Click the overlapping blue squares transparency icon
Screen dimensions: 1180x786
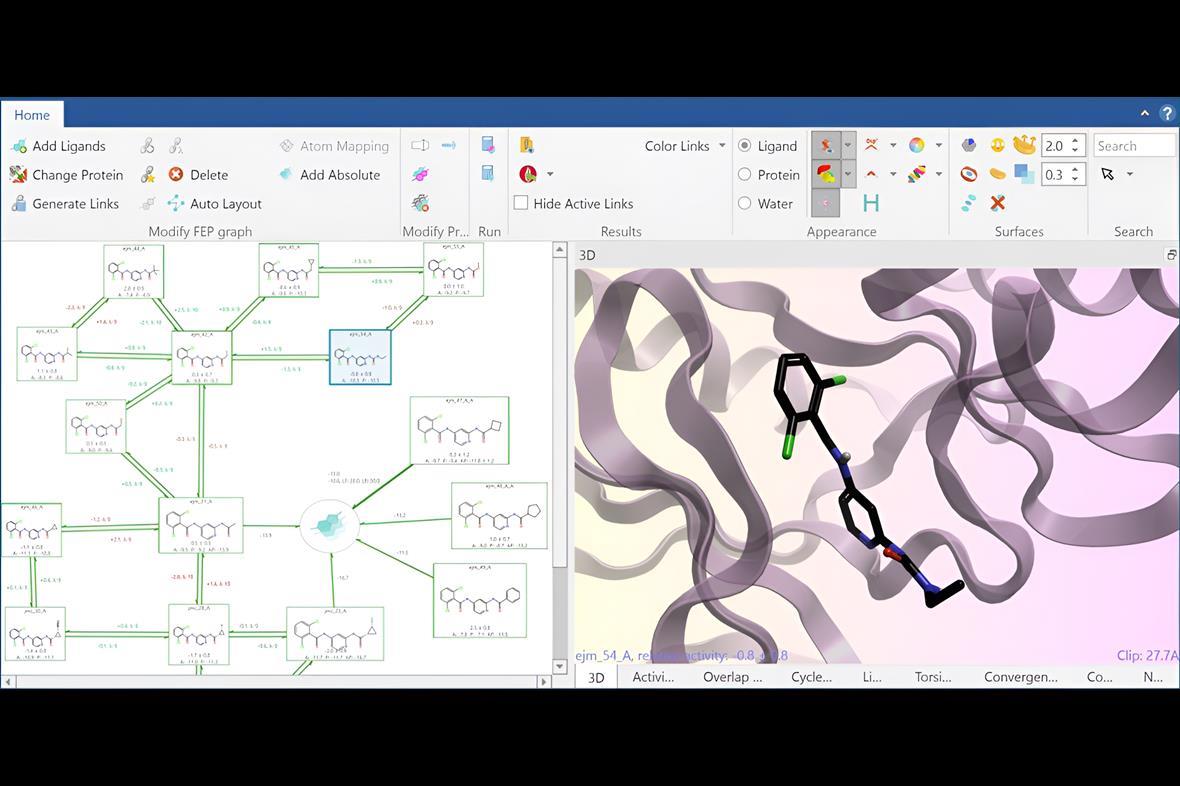tap(1024, 174)
